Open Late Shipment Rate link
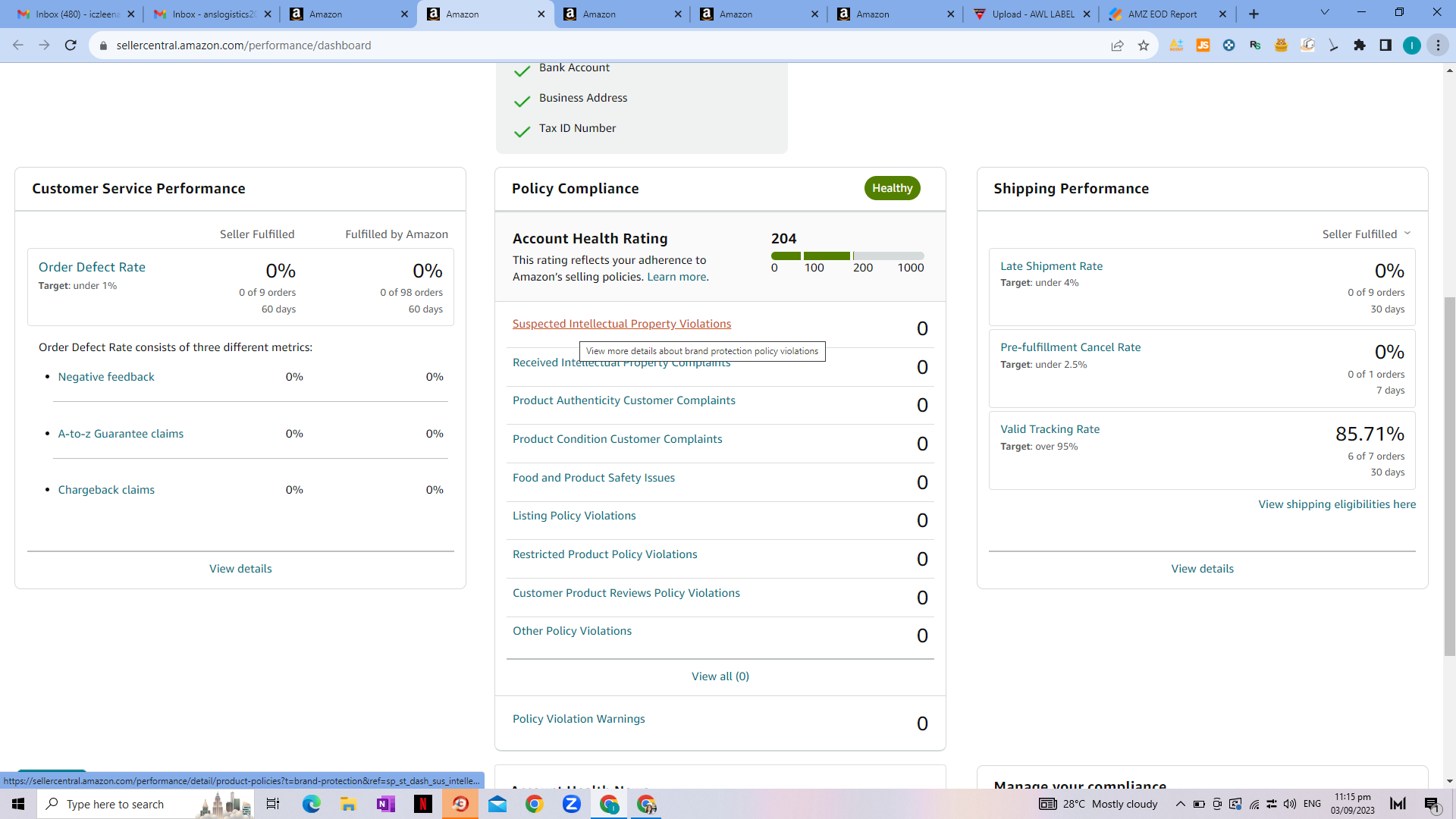Image resolution: width=1456 pixels, height=819 pixels. [1051, 266]
